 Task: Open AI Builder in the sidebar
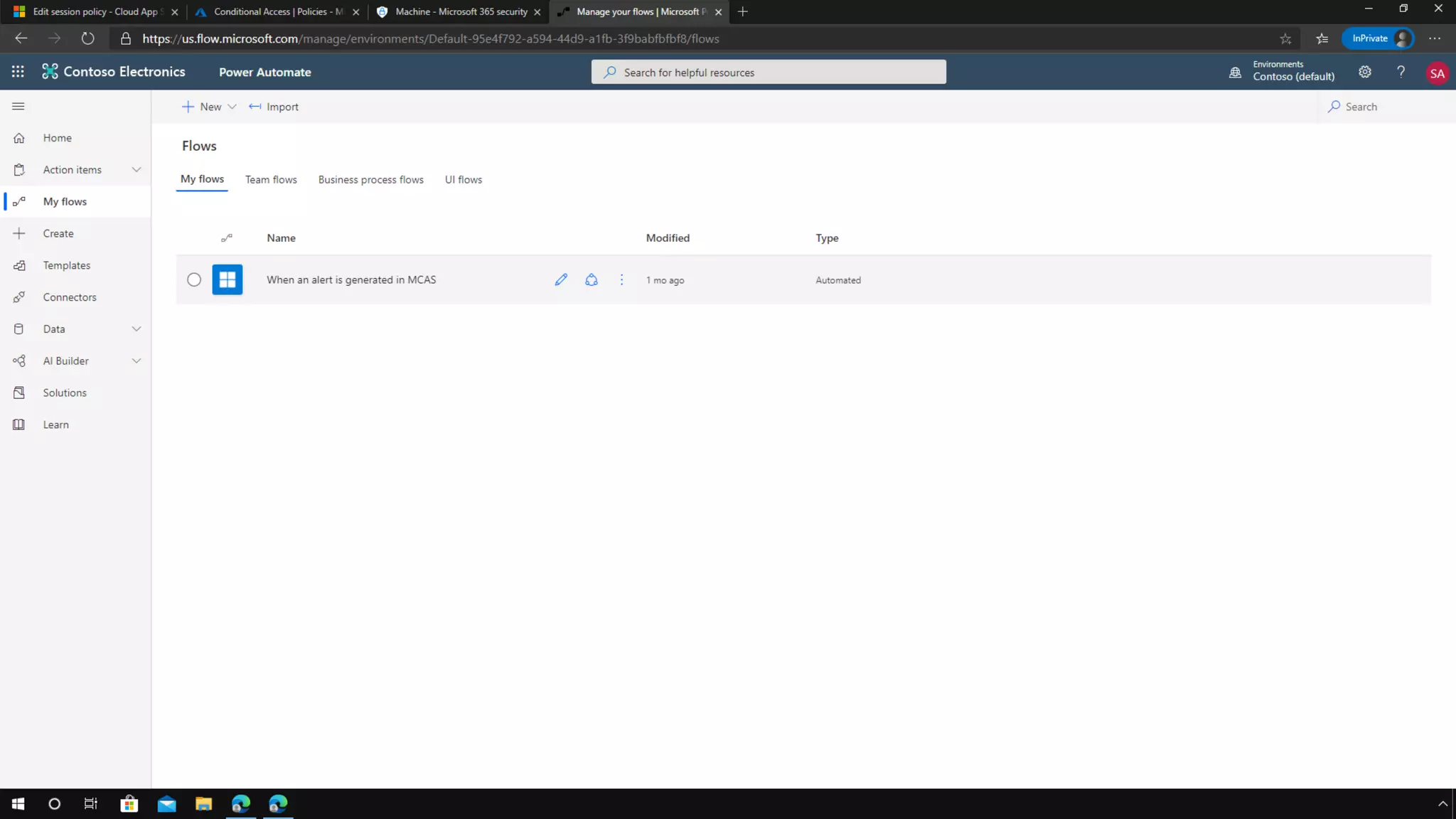(66, 361)
